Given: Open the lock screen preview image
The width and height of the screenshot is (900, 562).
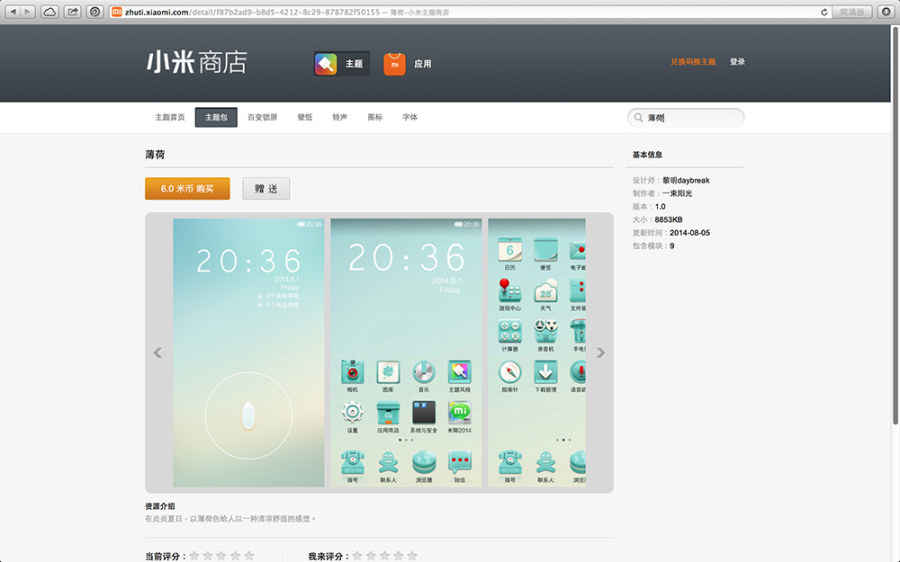Looking at the screenshot, I should click(249, 352).
